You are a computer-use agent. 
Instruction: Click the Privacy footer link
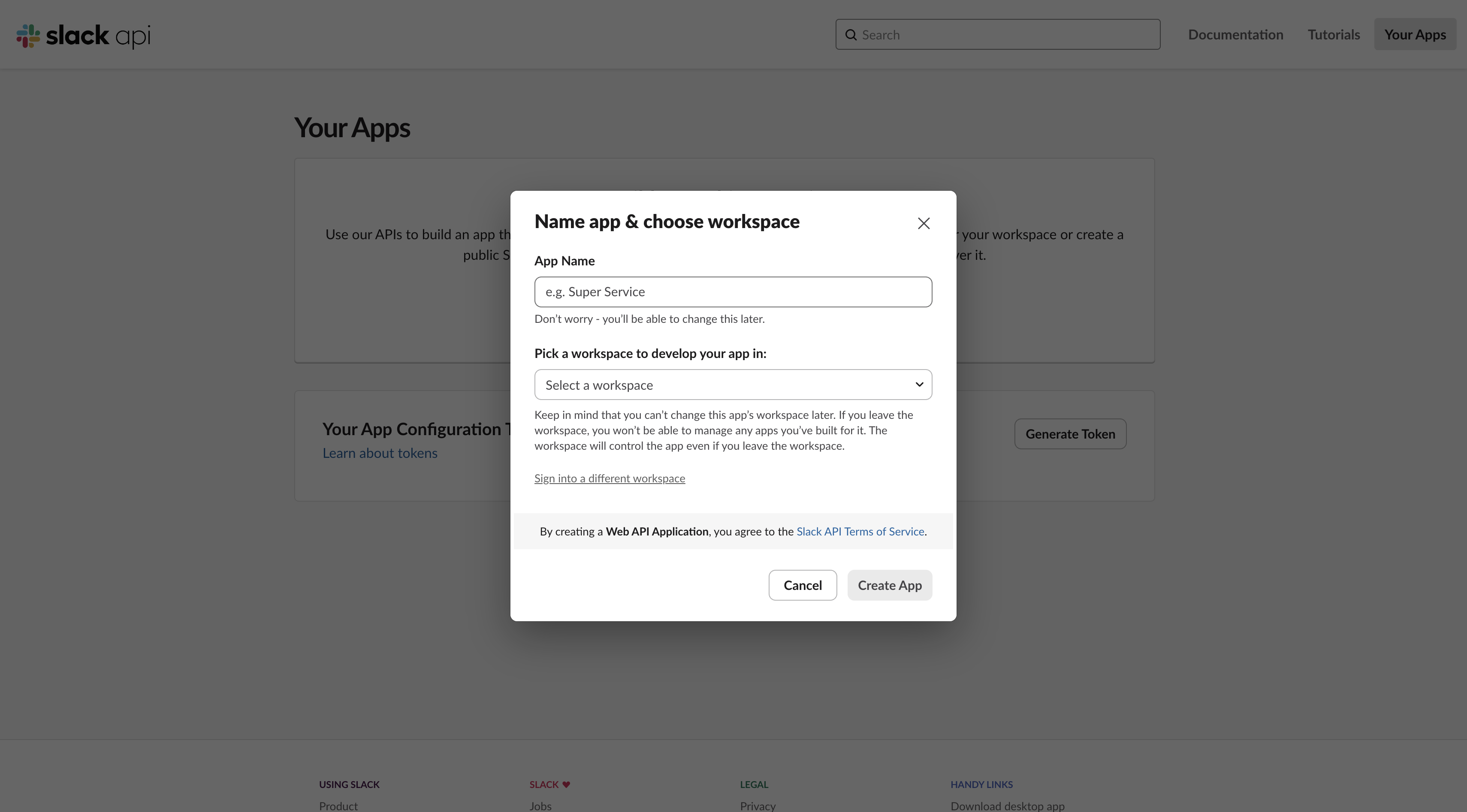click(x=758, y=806)
